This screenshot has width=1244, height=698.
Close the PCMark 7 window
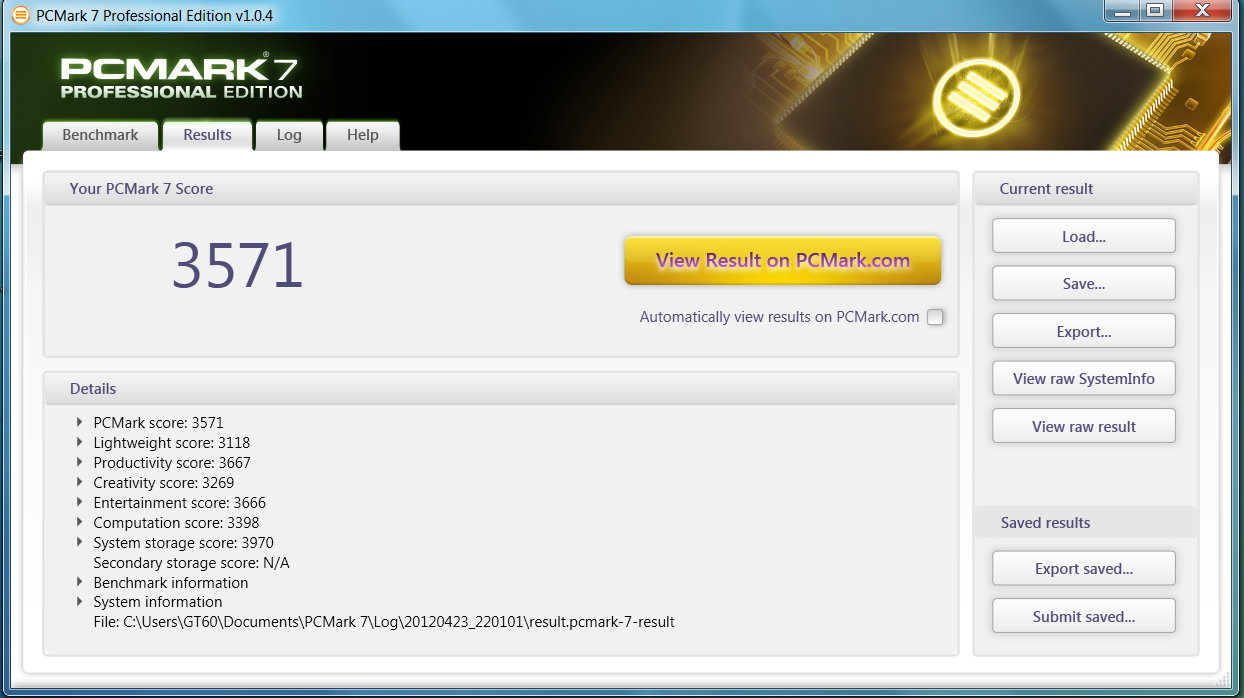(x=1202, y=10)
